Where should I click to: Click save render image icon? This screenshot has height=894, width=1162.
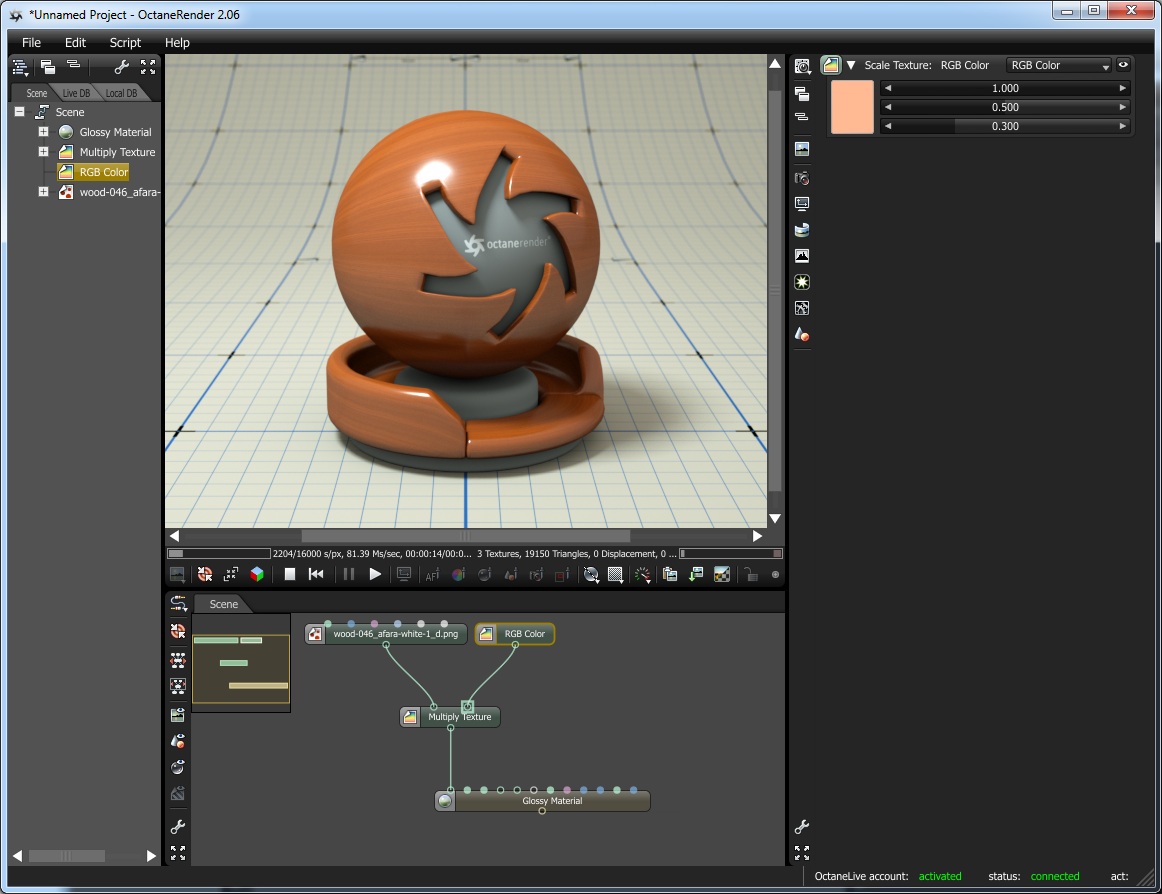click(696, 575)
